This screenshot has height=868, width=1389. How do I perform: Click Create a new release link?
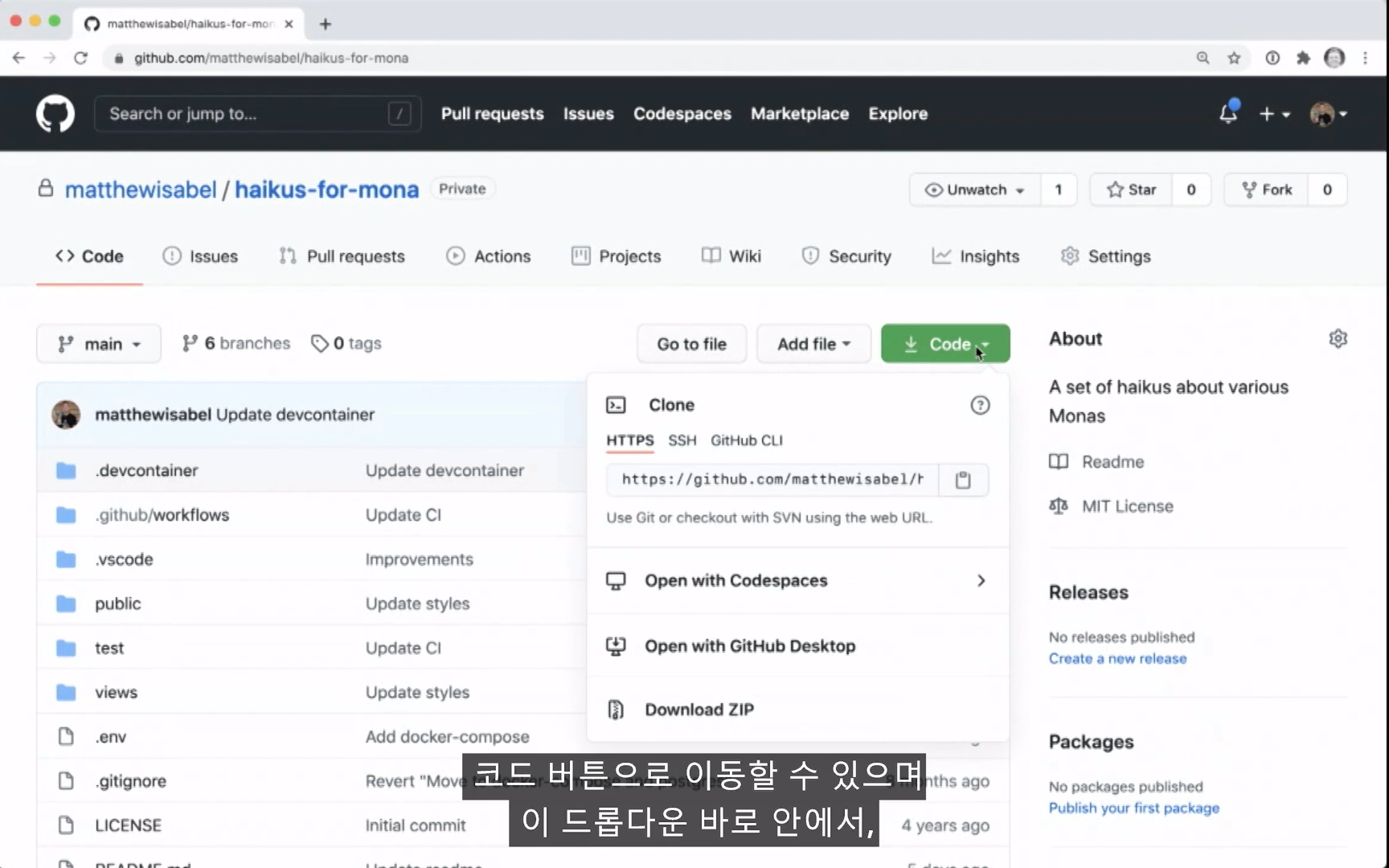[x=1117, y=659]
